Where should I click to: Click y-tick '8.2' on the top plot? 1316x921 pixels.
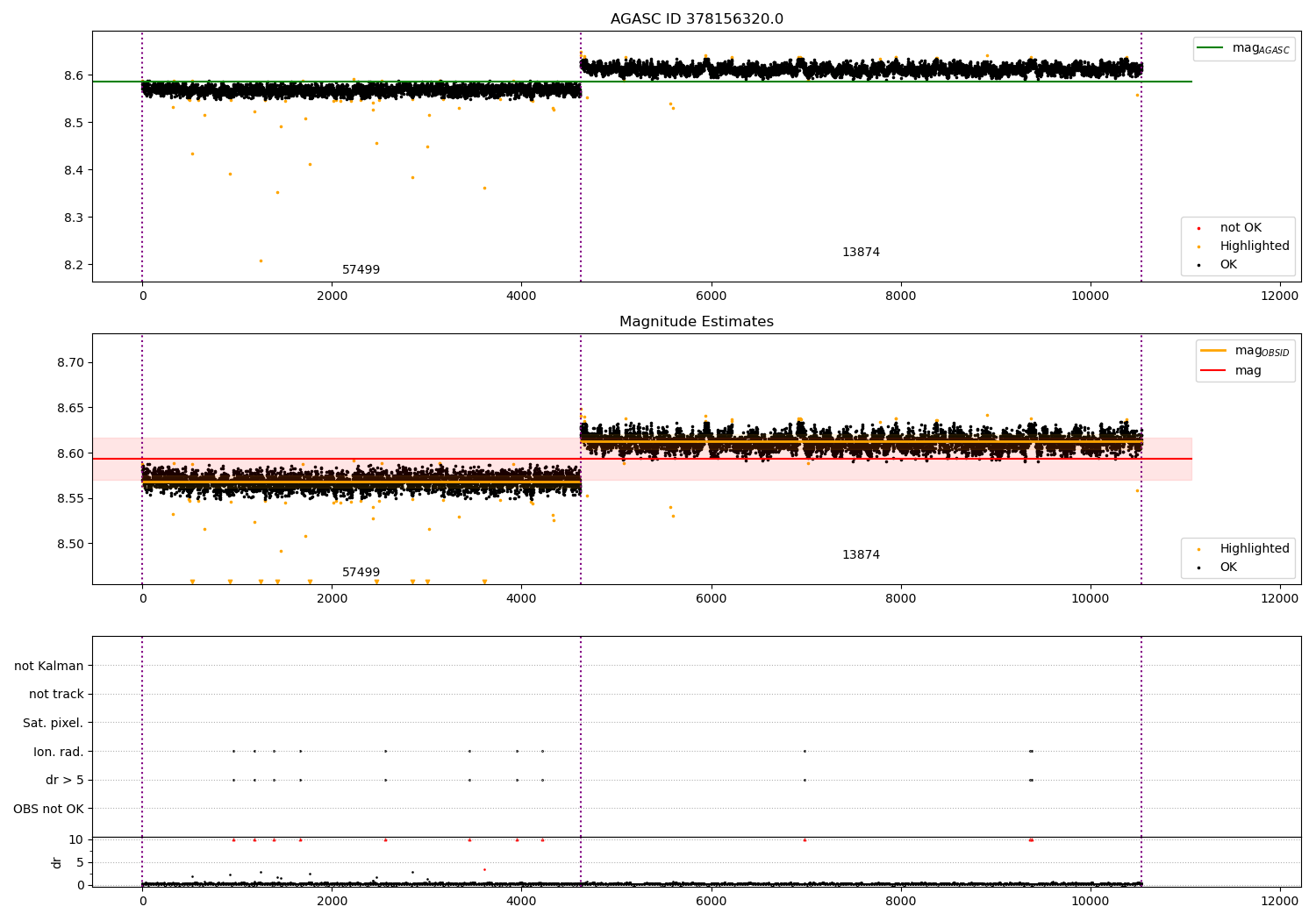click(x=74, y=265)
